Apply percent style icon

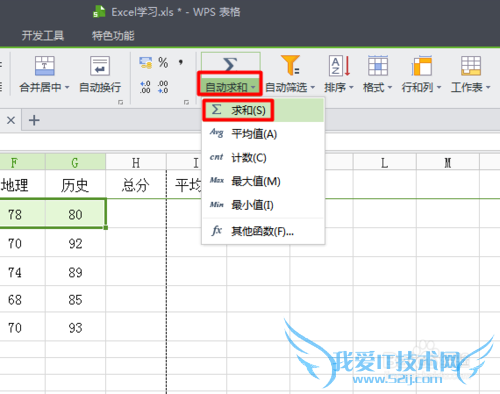pyautogui.click(x=163, y=62)
